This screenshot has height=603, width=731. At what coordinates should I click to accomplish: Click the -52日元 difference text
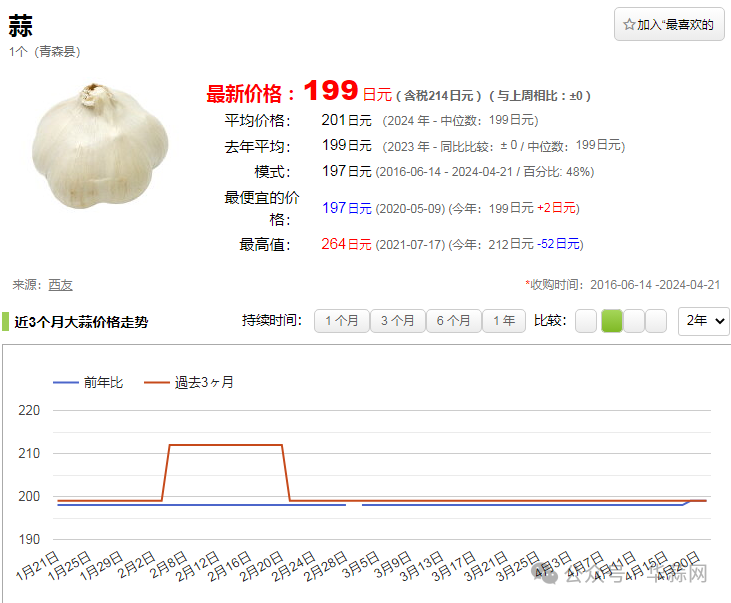click(558, 244)
